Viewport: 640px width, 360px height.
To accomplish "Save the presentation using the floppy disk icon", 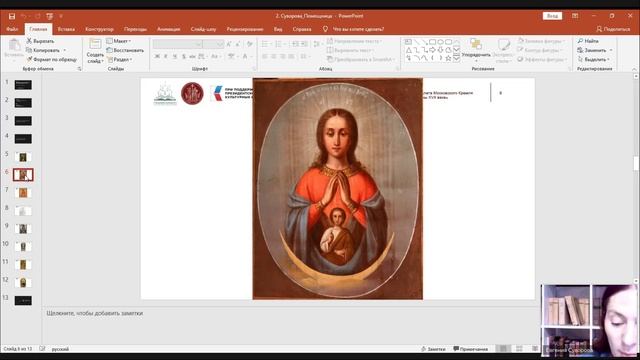I will [x=12, y=16].
